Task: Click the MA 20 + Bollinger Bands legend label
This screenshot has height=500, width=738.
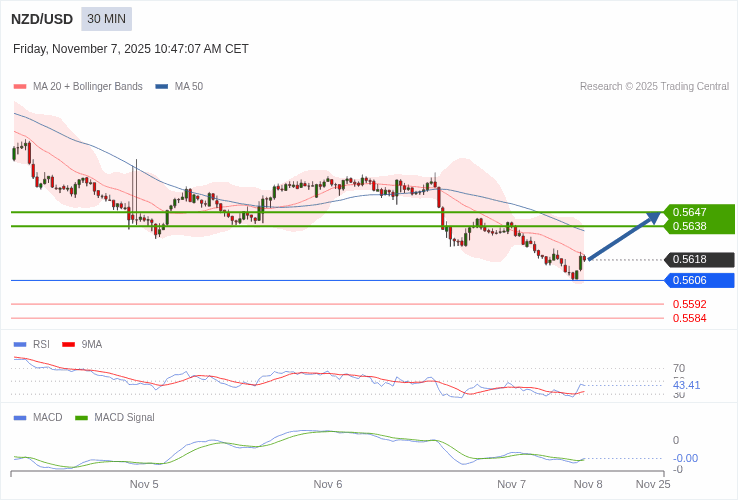Action: click(x=88, y=87)
